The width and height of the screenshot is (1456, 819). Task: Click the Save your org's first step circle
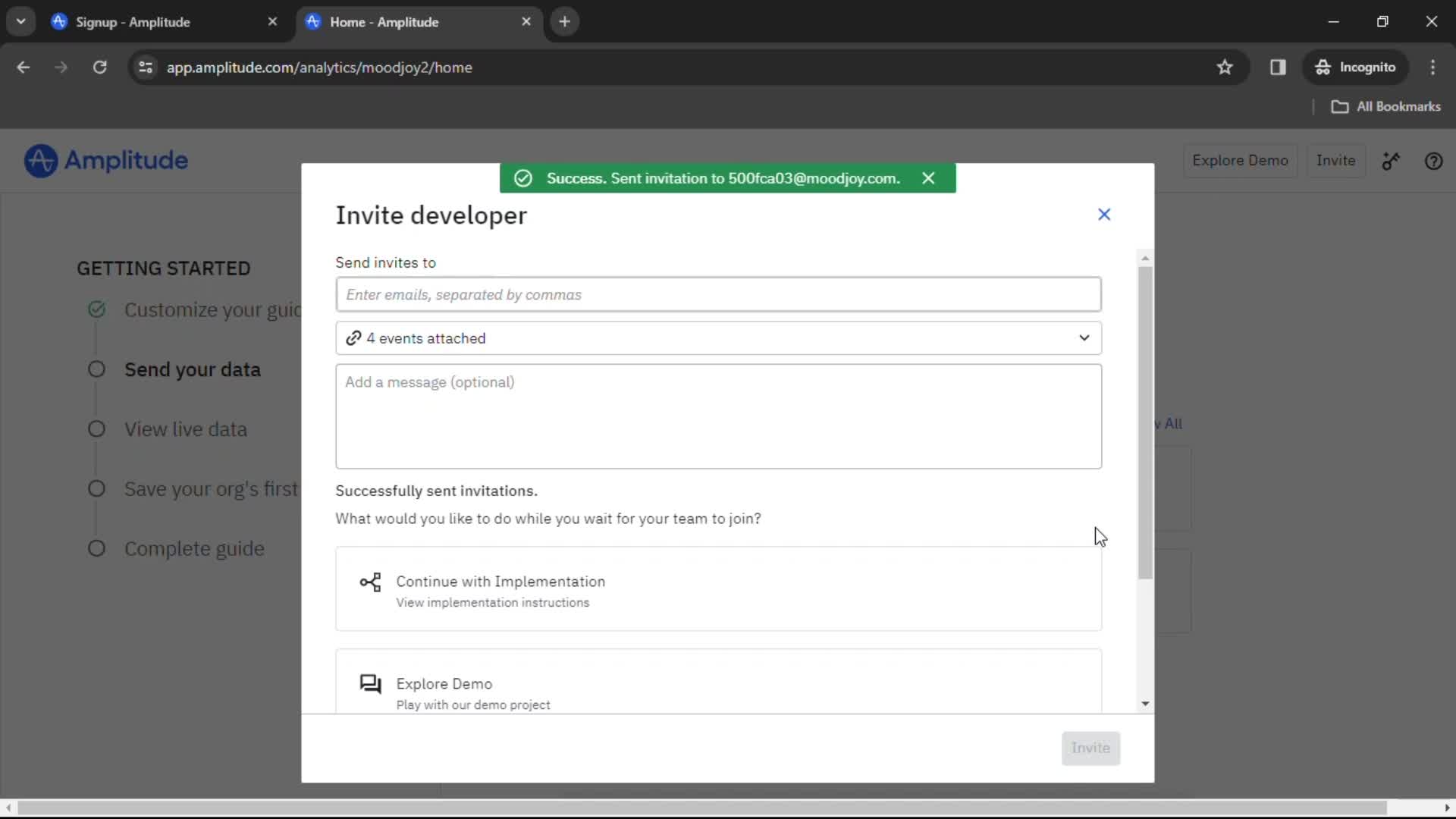pos(96,489)
